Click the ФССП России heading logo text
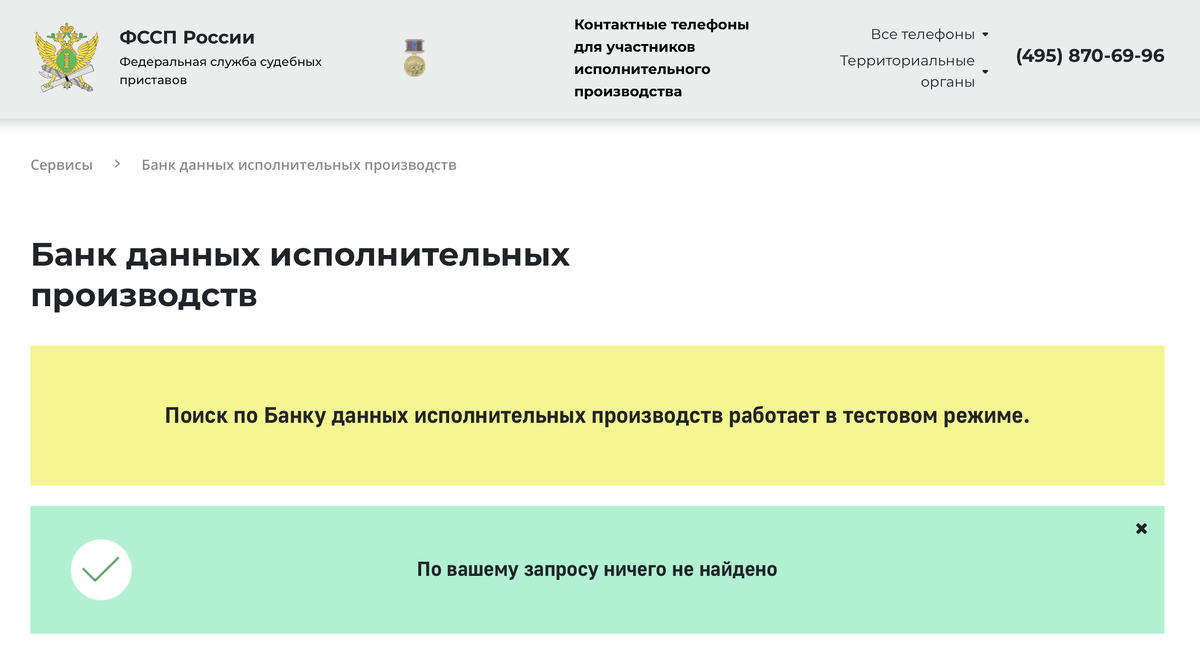This screenshot has width=1200, height=658. coord(186,37)
